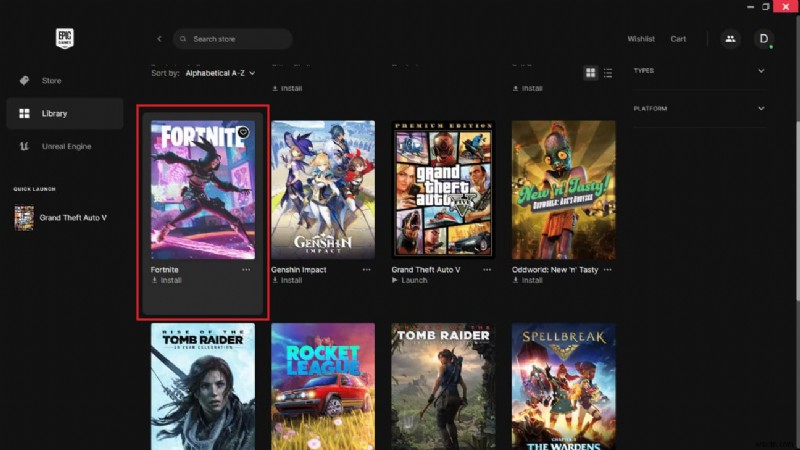Open Oddworld: New 'n' Tasty cover
The height and width of the screenshot is (450, 800).
564,190
